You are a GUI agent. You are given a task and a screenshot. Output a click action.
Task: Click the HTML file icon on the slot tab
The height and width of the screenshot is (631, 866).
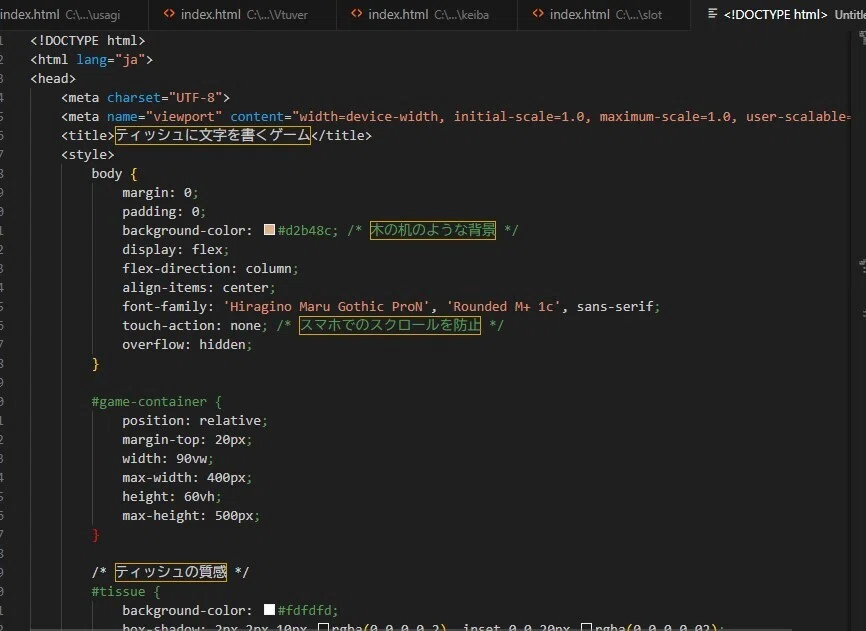pyautogui.click(x=538, y=14)
